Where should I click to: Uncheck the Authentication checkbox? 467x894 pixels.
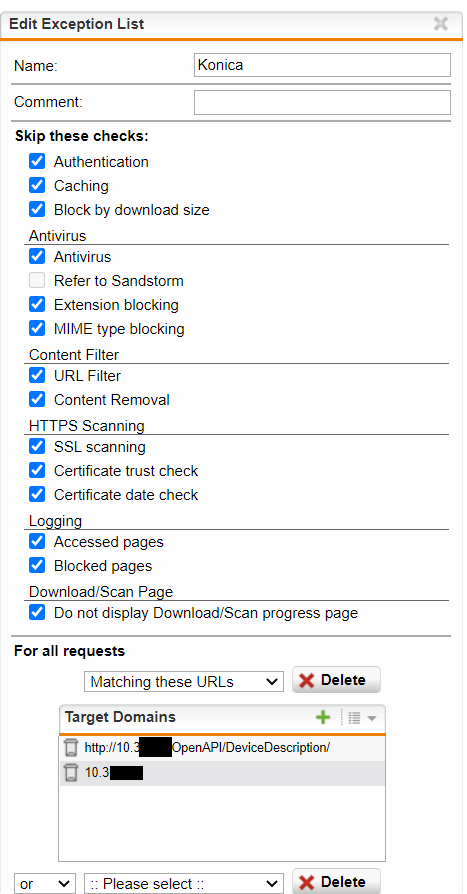coord(37,161)
